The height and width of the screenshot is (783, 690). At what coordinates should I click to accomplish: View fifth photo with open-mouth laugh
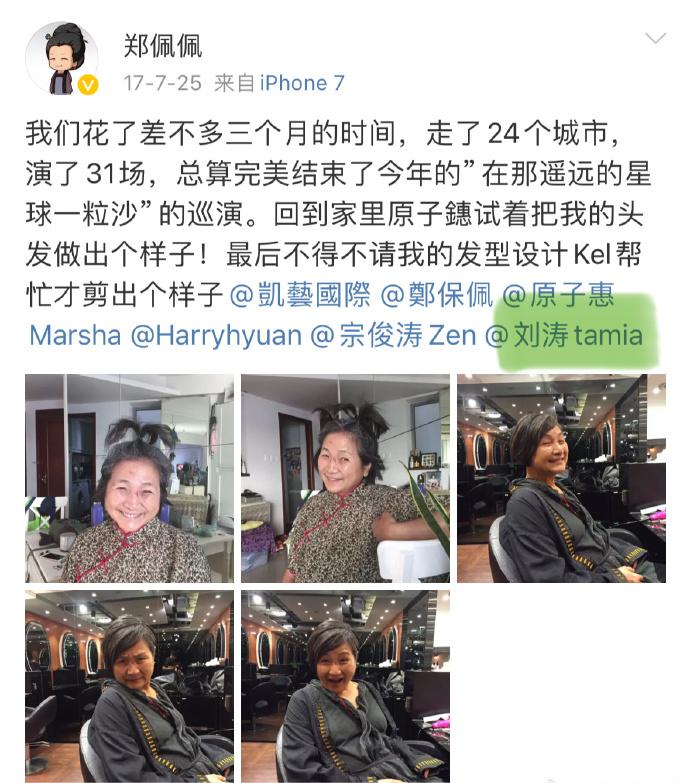[345, 687]
